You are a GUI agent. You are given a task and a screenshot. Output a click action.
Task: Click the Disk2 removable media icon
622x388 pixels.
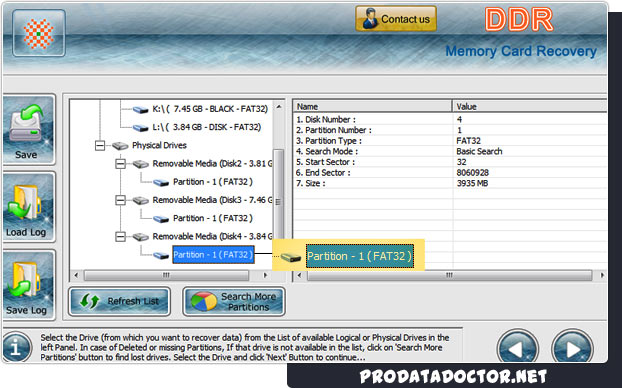coord(140,164)
